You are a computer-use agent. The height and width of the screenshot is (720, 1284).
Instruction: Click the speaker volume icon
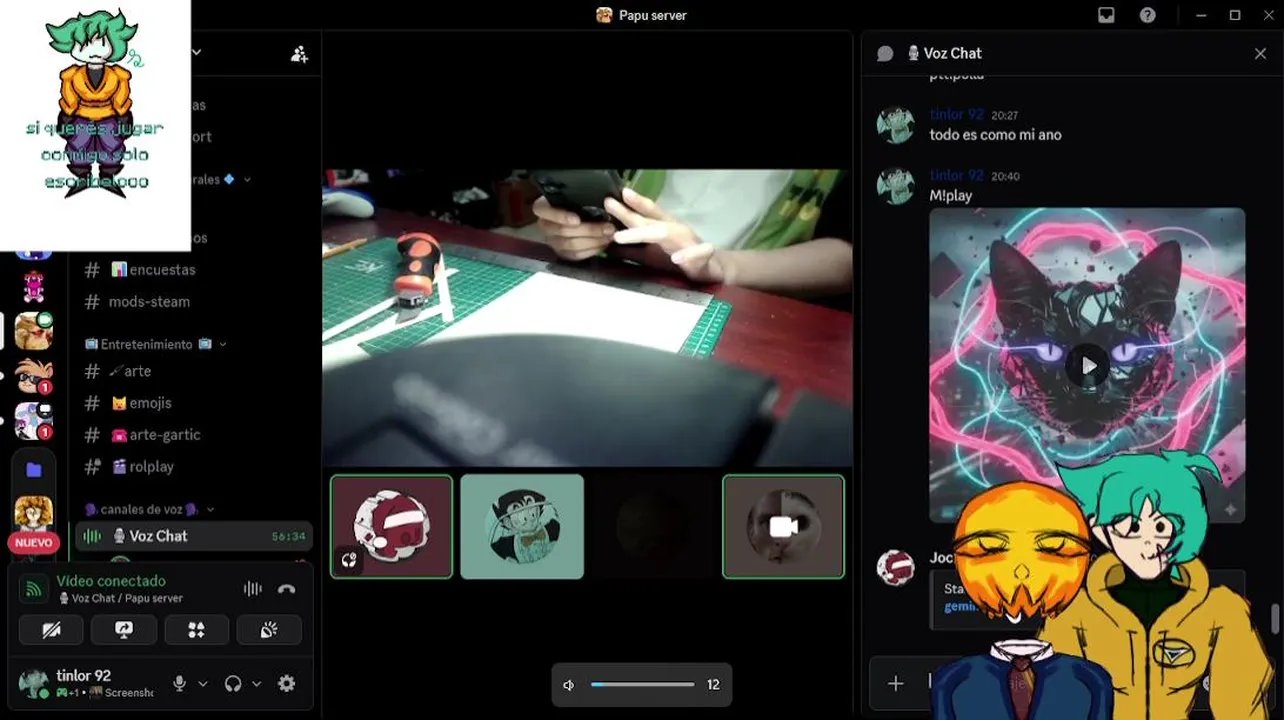569,685
